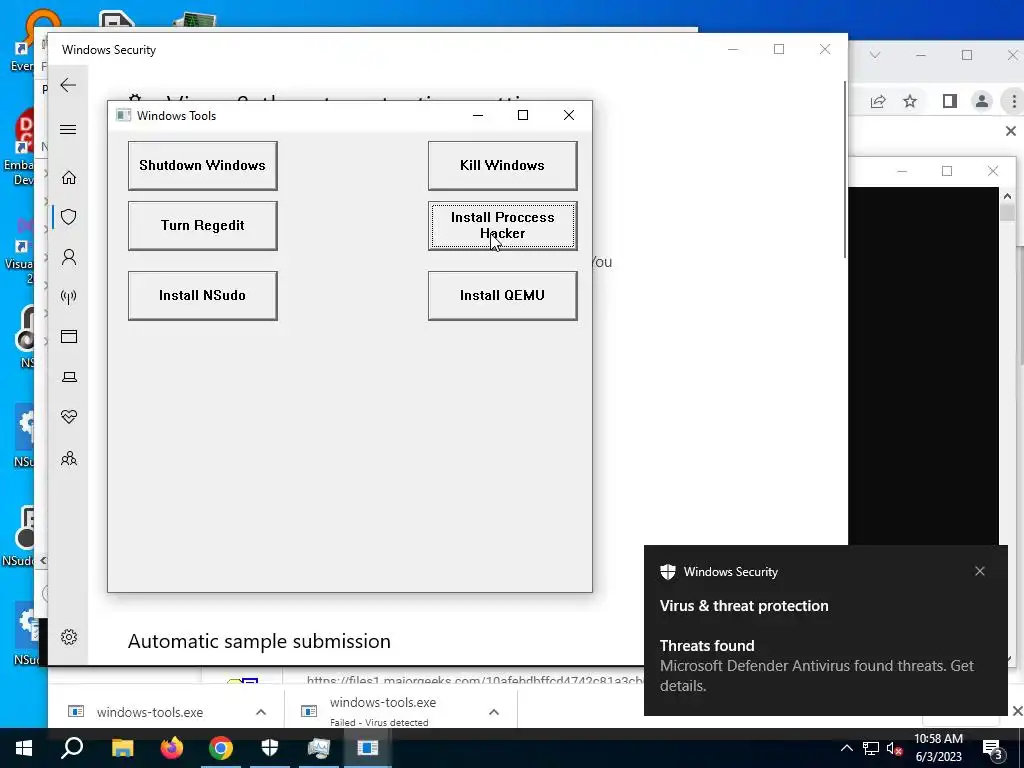
Task: Switch to Windows Tools taskbar icon
Action: coord(368,748)
